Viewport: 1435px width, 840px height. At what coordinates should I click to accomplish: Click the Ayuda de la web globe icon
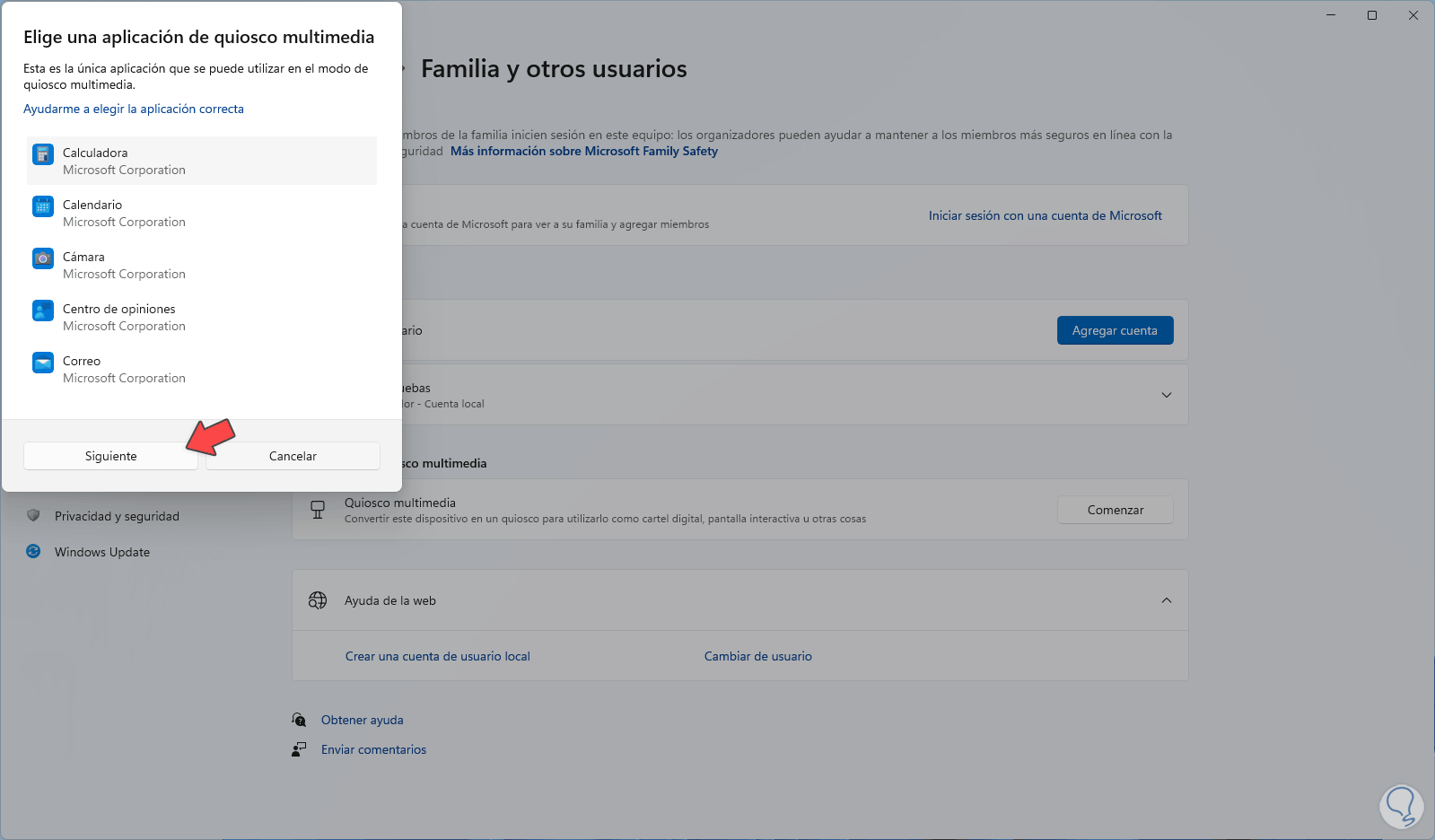[x=318, y=600]
